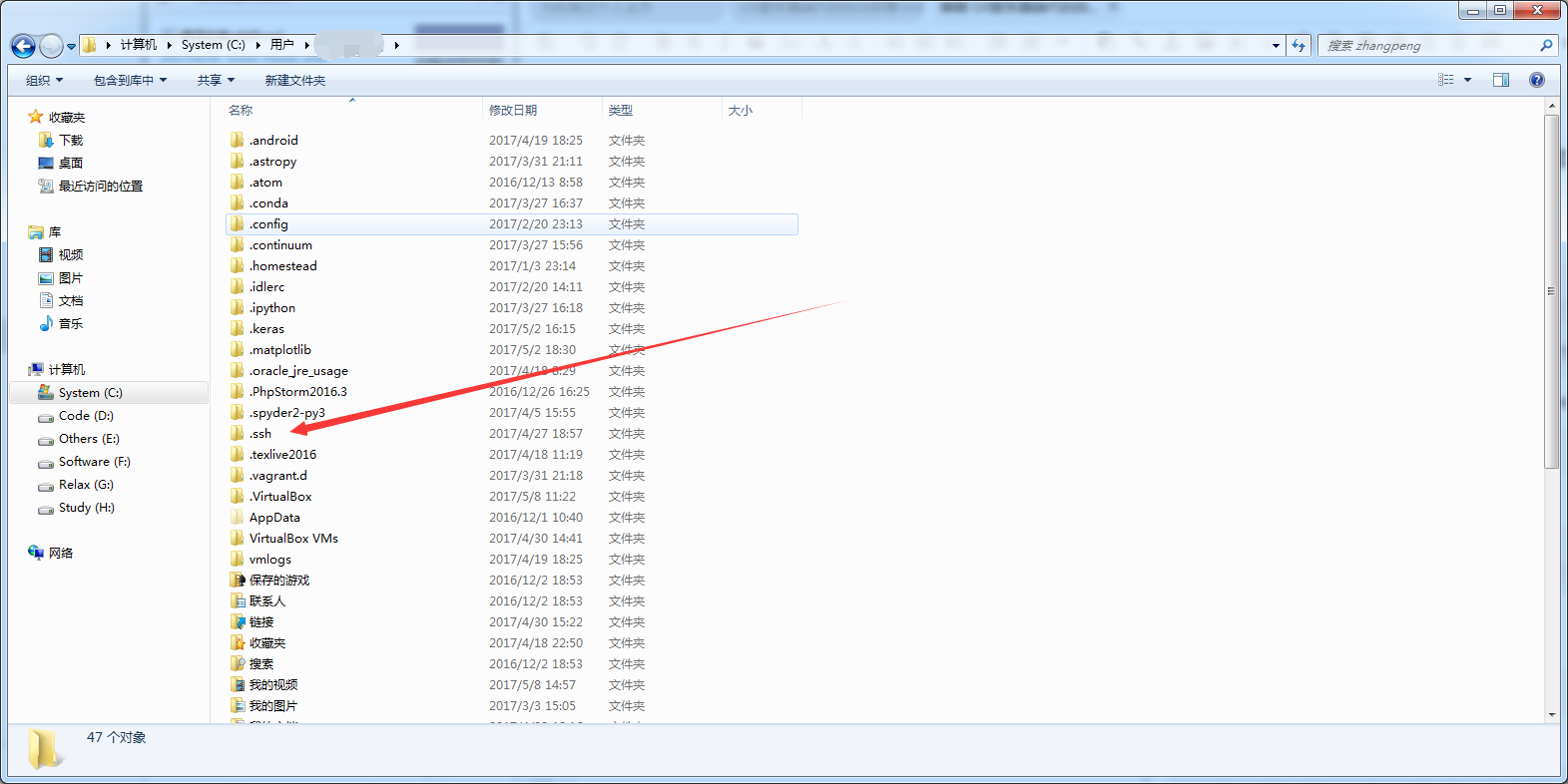The image size is (1568, 784).
Task: Open the Help question mark icon
Action: click(1537, 80)
